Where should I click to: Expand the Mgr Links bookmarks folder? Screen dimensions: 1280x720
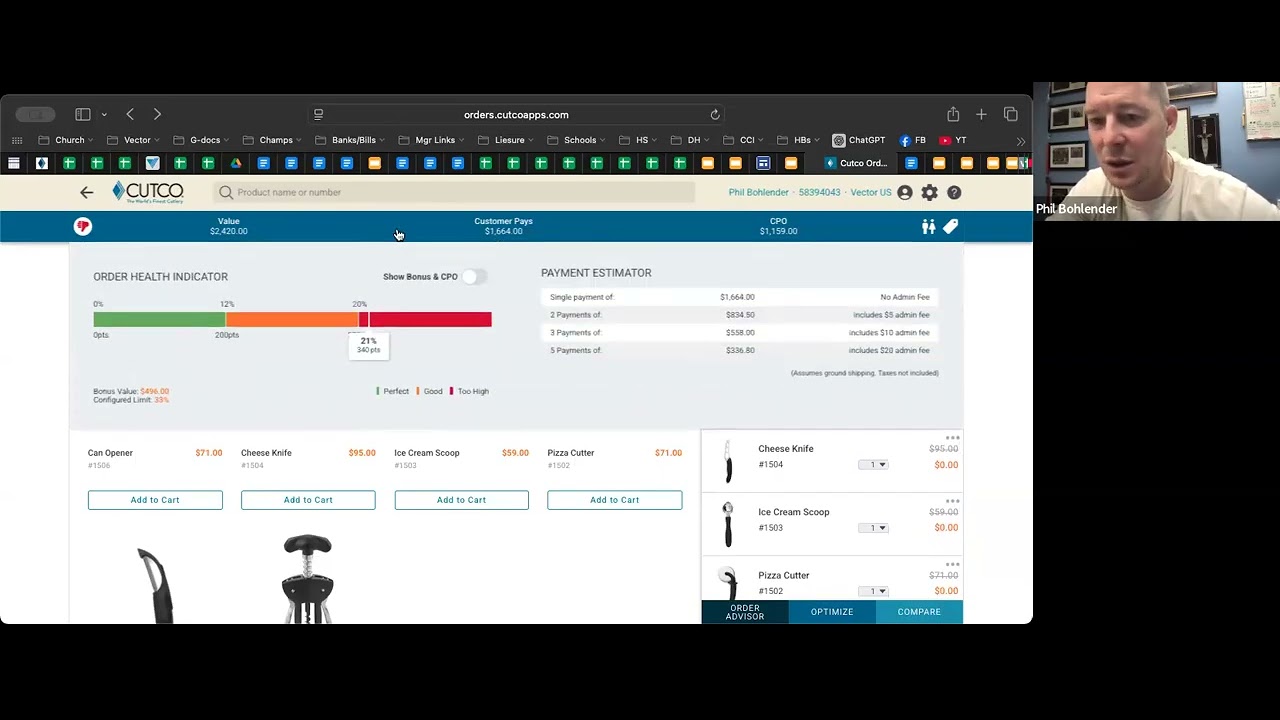(431, 141)
